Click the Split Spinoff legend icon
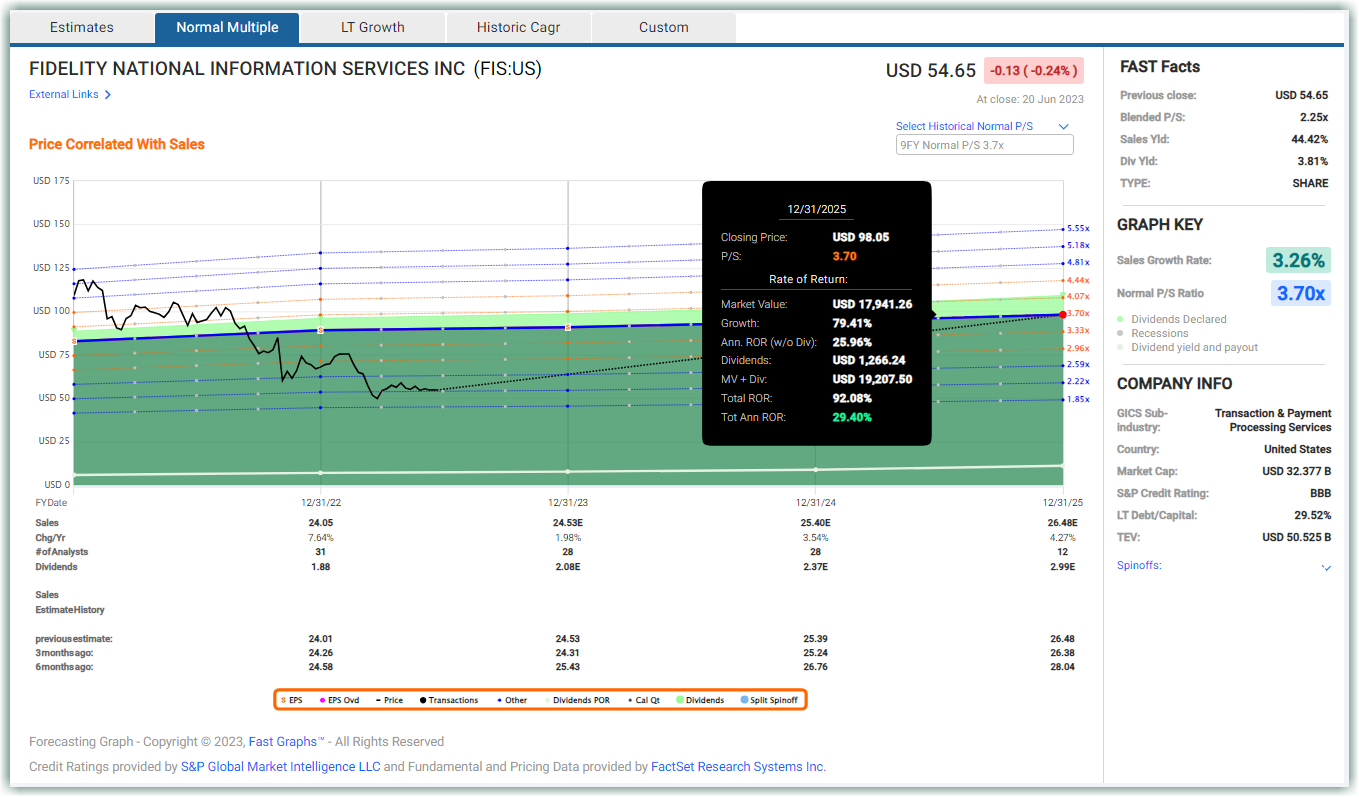The image size is (1359, 797). 744,700
